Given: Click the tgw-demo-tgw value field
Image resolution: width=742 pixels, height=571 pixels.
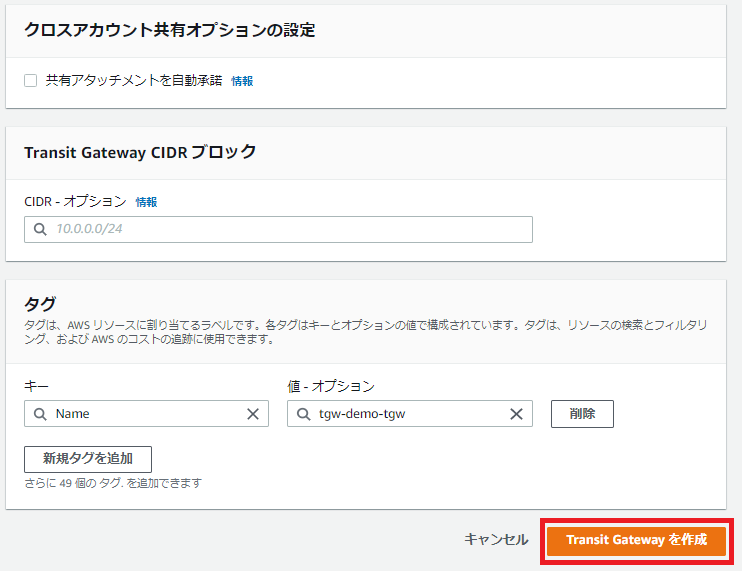Looking at the screenshot, I should point(410,414).
